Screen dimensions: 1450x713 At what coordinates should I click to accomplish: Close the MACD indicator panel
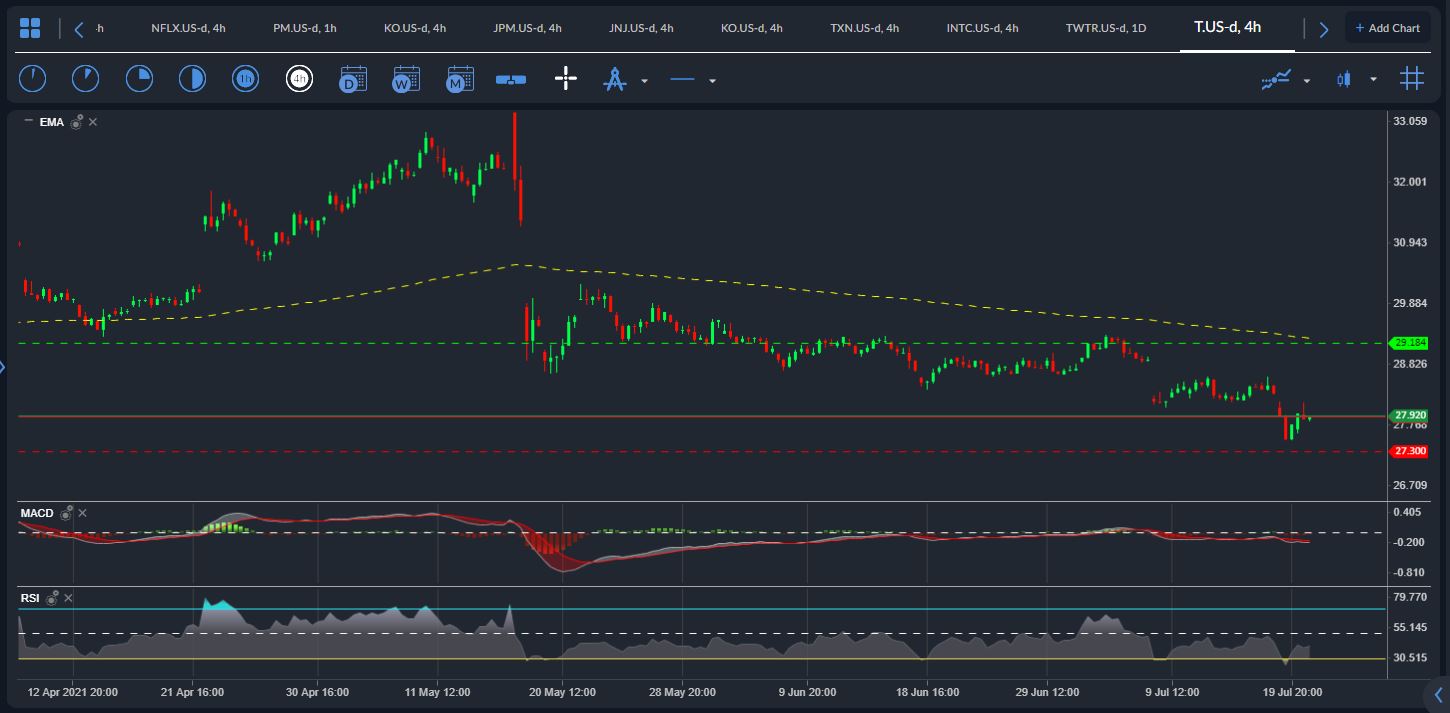tap(83, 513)
